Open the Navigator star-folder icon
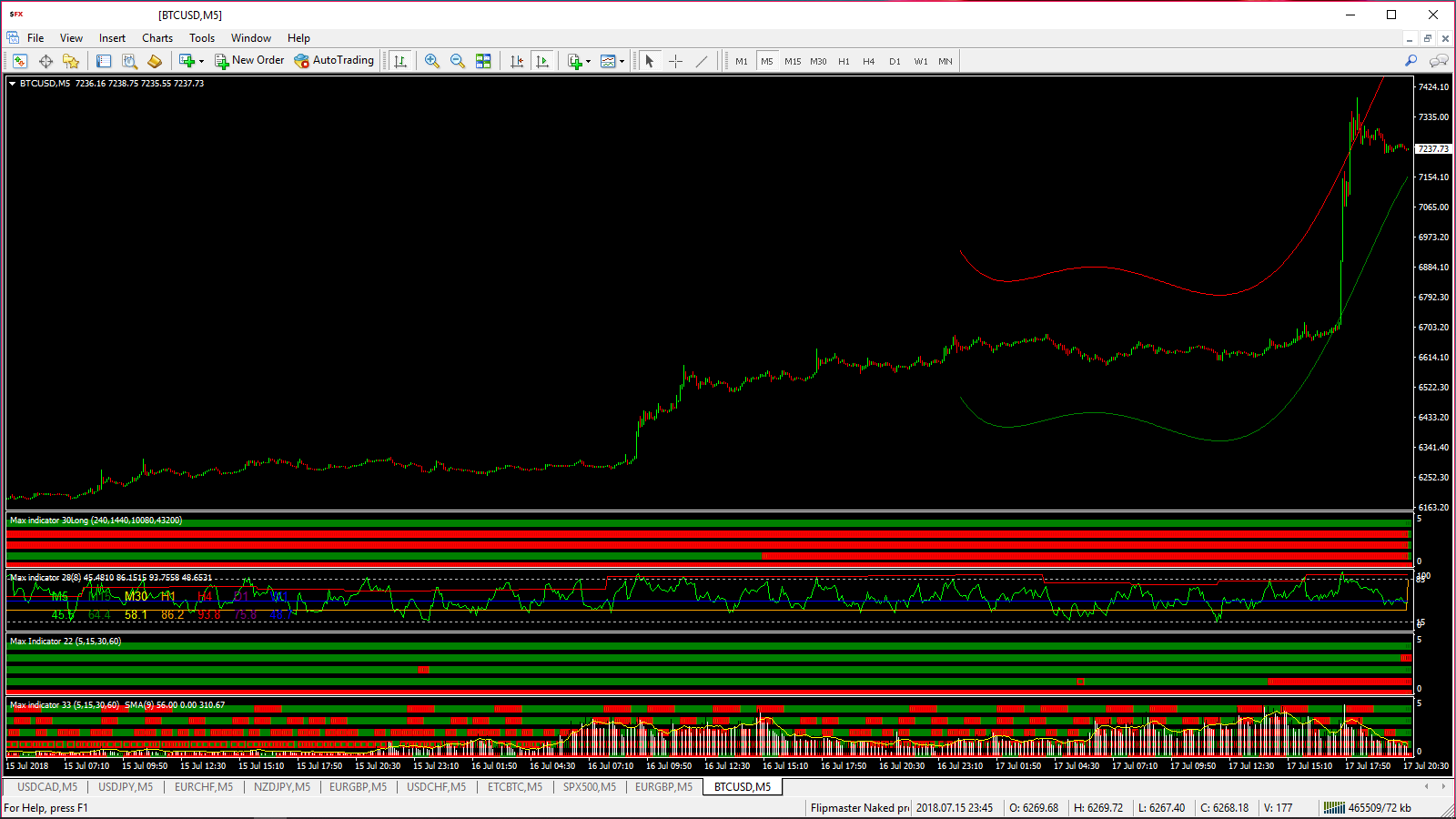 71,61
